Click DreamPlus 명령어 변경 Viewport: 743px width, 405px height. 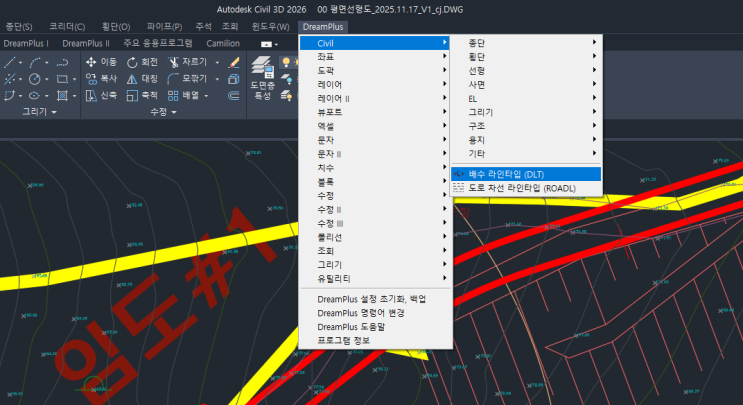coord(375,313)
